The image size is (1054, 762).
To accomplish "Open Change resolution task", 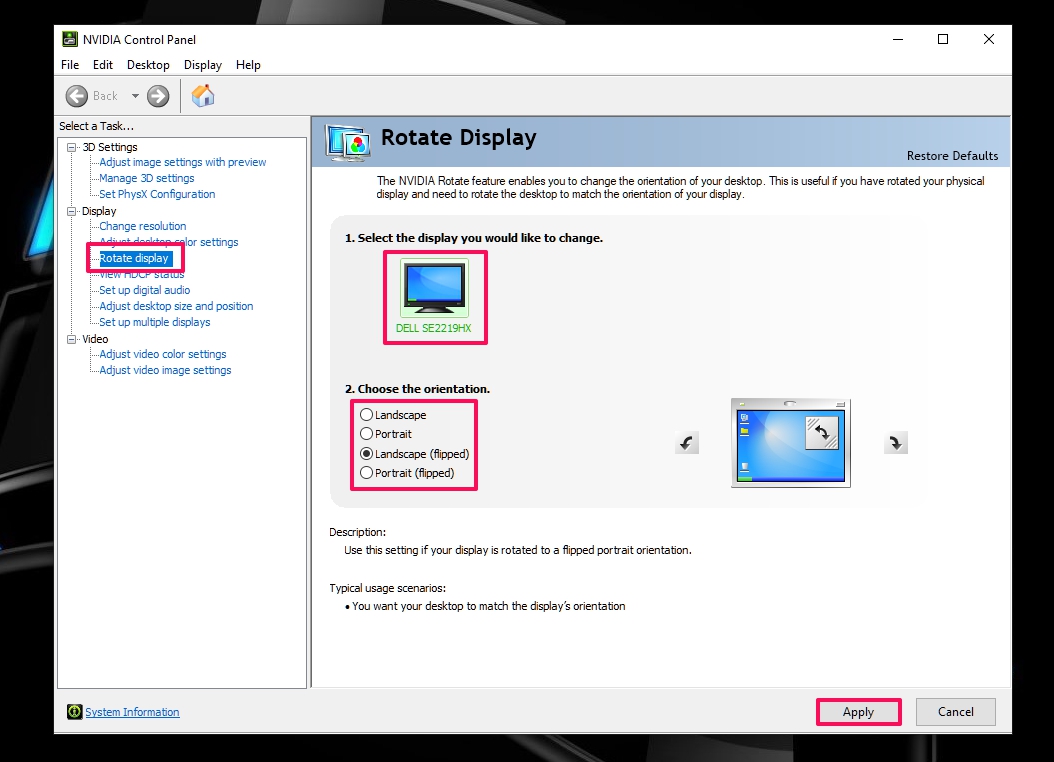I will coord(143,226).
